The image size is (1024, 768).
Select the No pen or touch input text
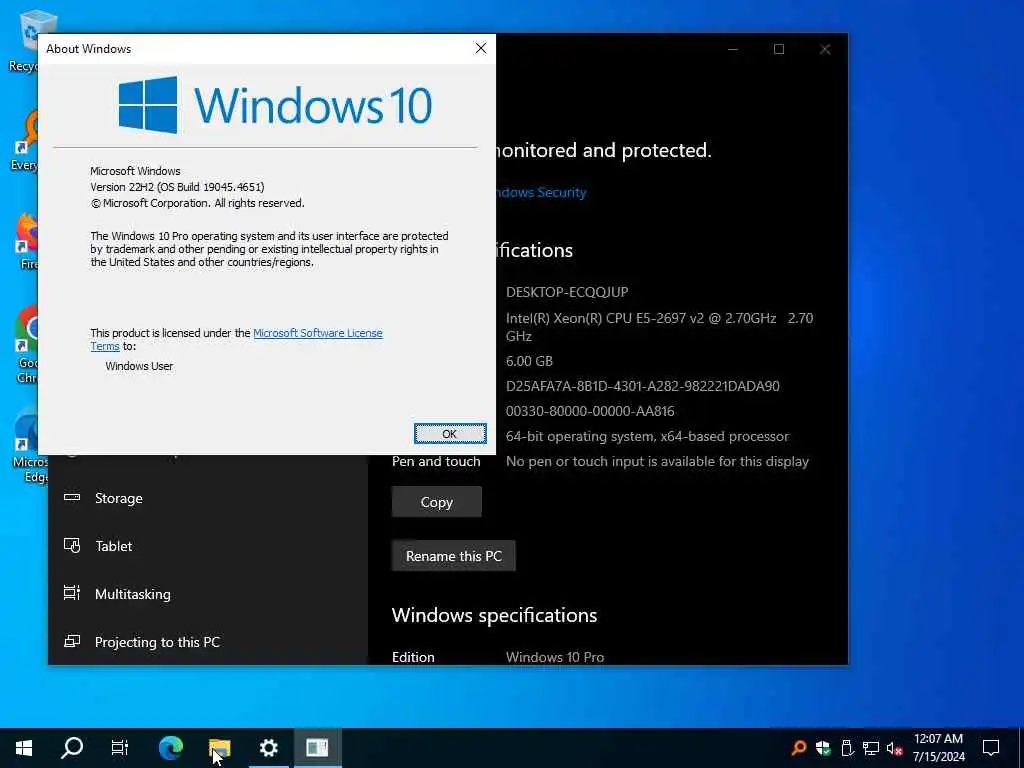657,461
